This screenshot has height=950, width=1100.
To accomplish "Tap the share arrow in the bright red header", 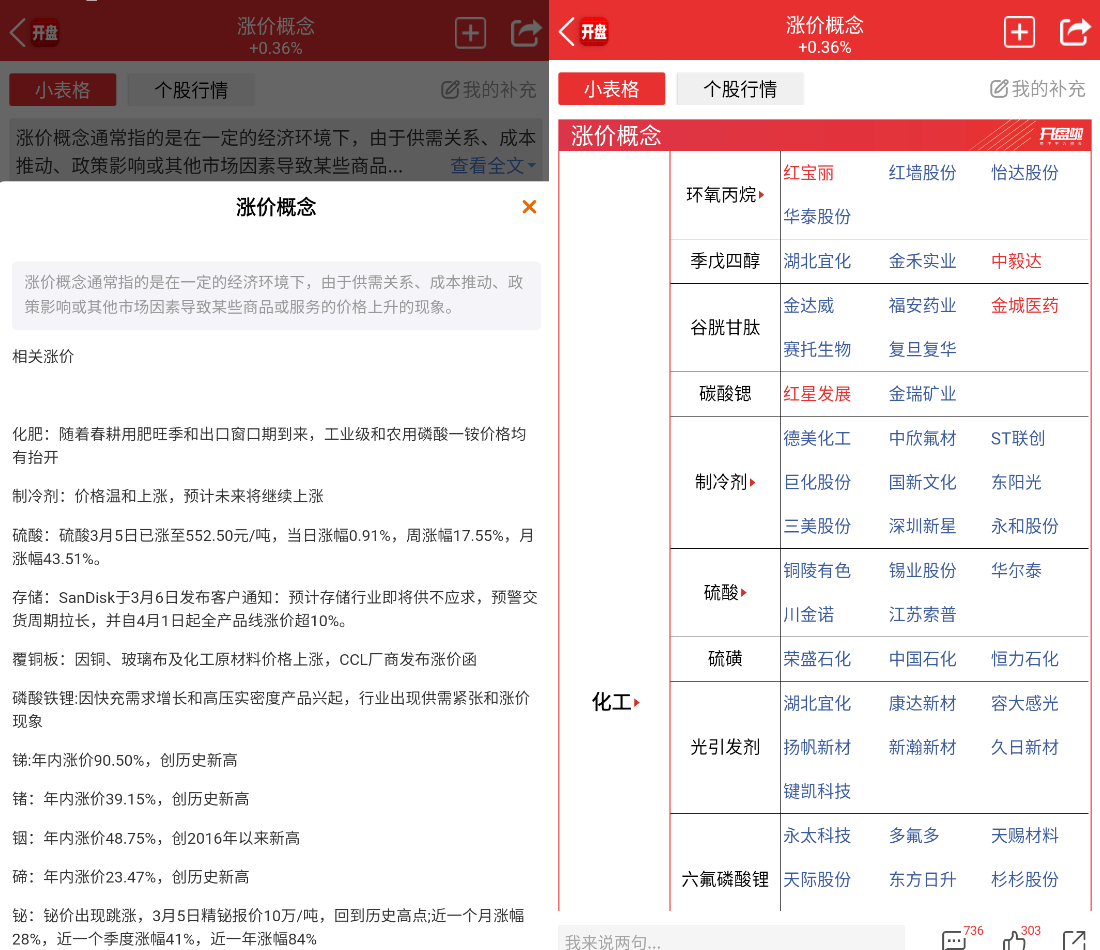I will point(1074,33).
